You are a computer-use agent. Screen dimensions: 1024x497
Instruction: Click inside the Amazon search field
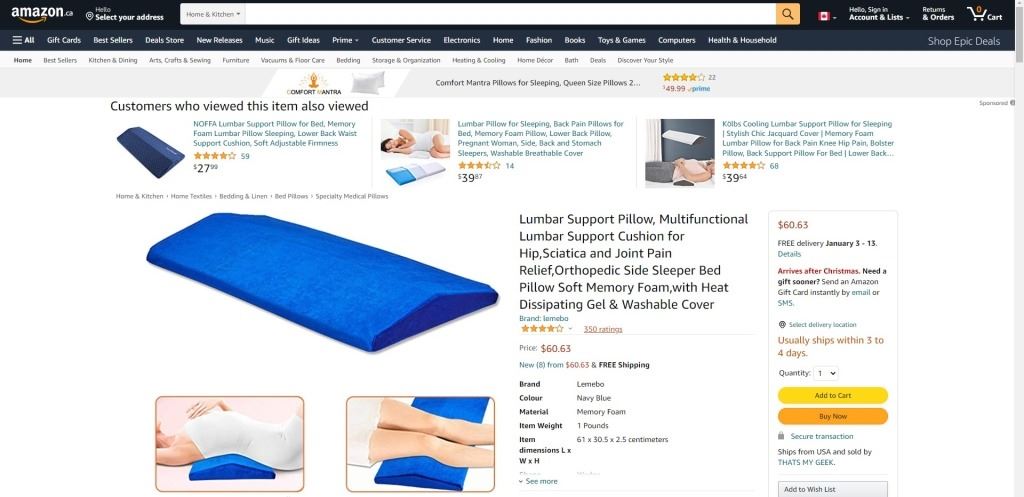tap(511, 14)
